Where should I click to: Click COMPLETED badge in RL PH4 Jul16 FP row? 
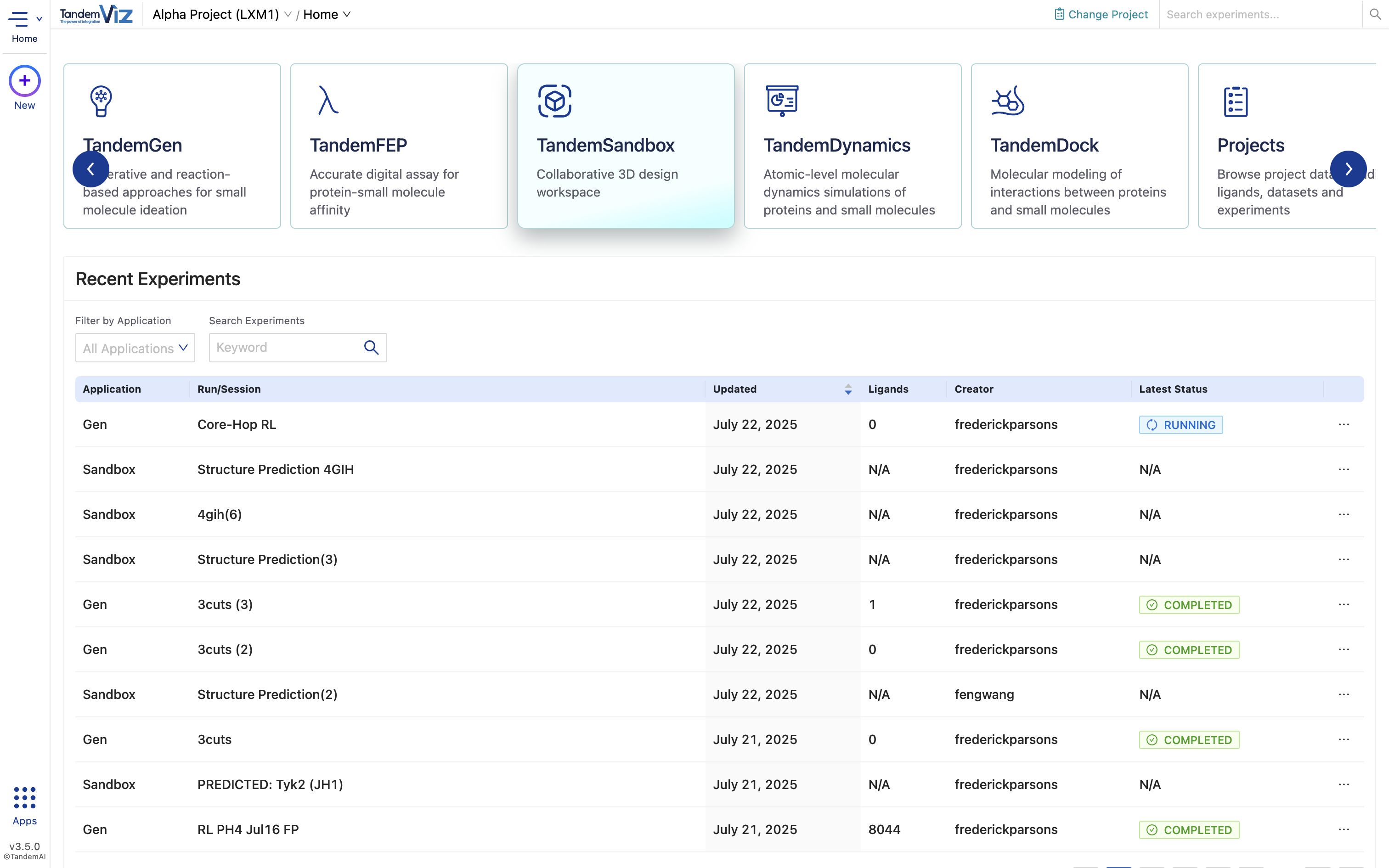click(1189, 830)
